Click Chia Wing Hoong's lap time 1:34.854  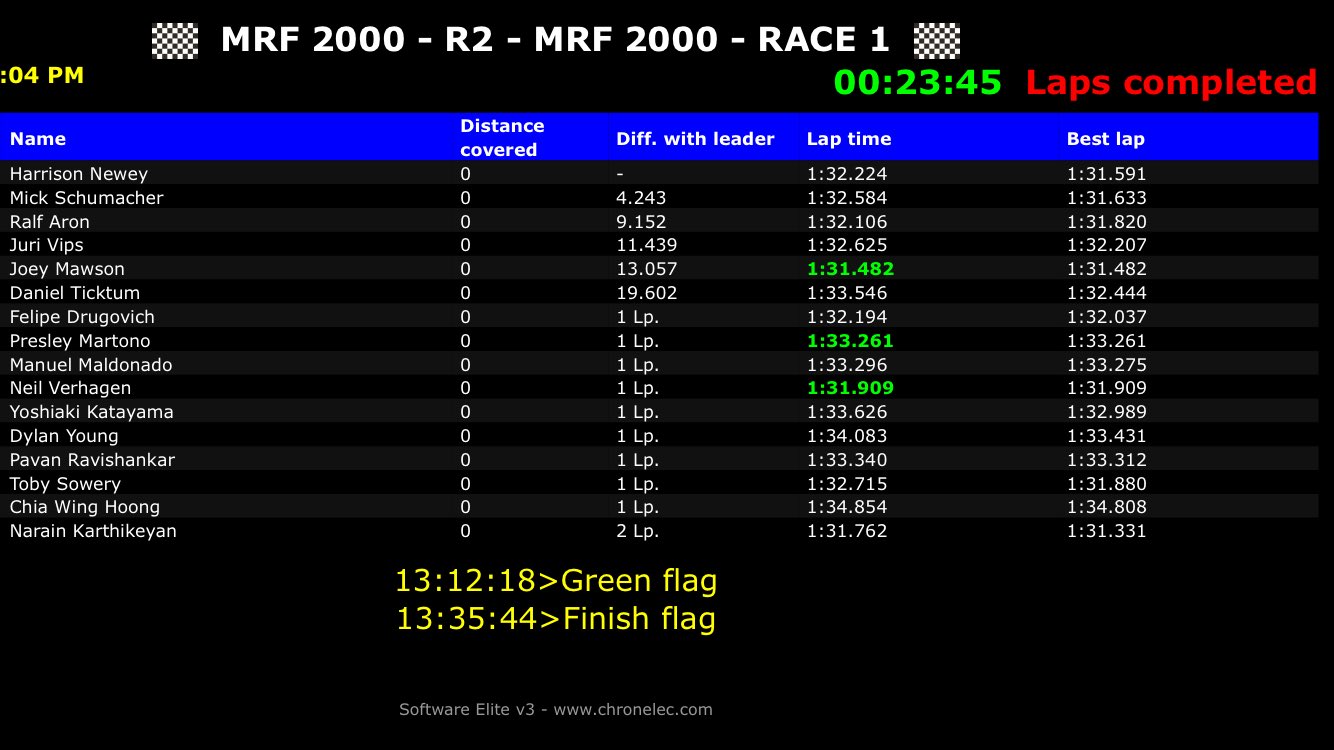[847, 507]
